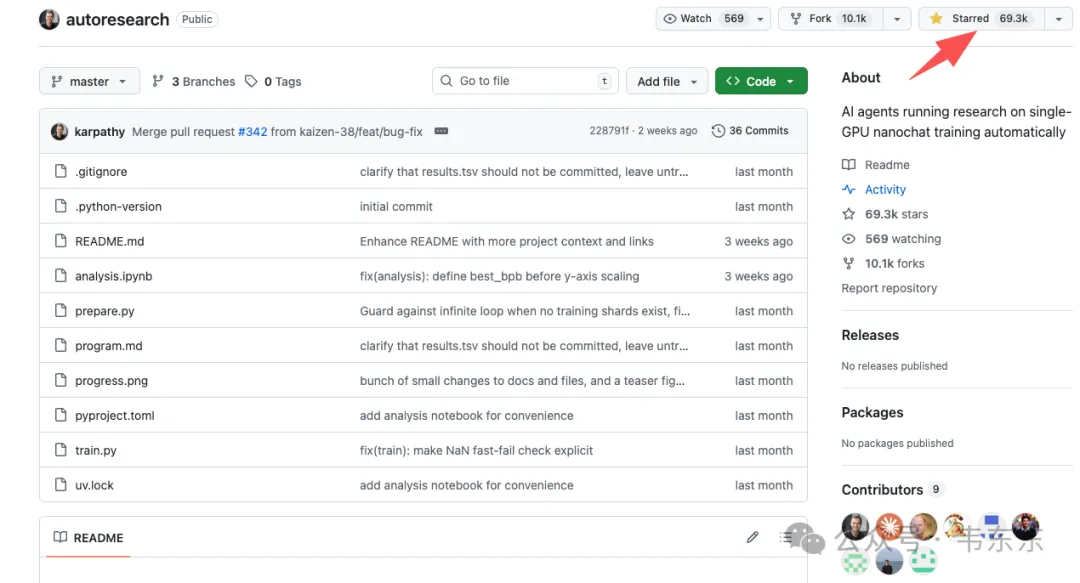Image resolution: width=1080 pixels, height=583 pixels.
Task: Open pull request #342 link
Action: (x=252, y=131)
